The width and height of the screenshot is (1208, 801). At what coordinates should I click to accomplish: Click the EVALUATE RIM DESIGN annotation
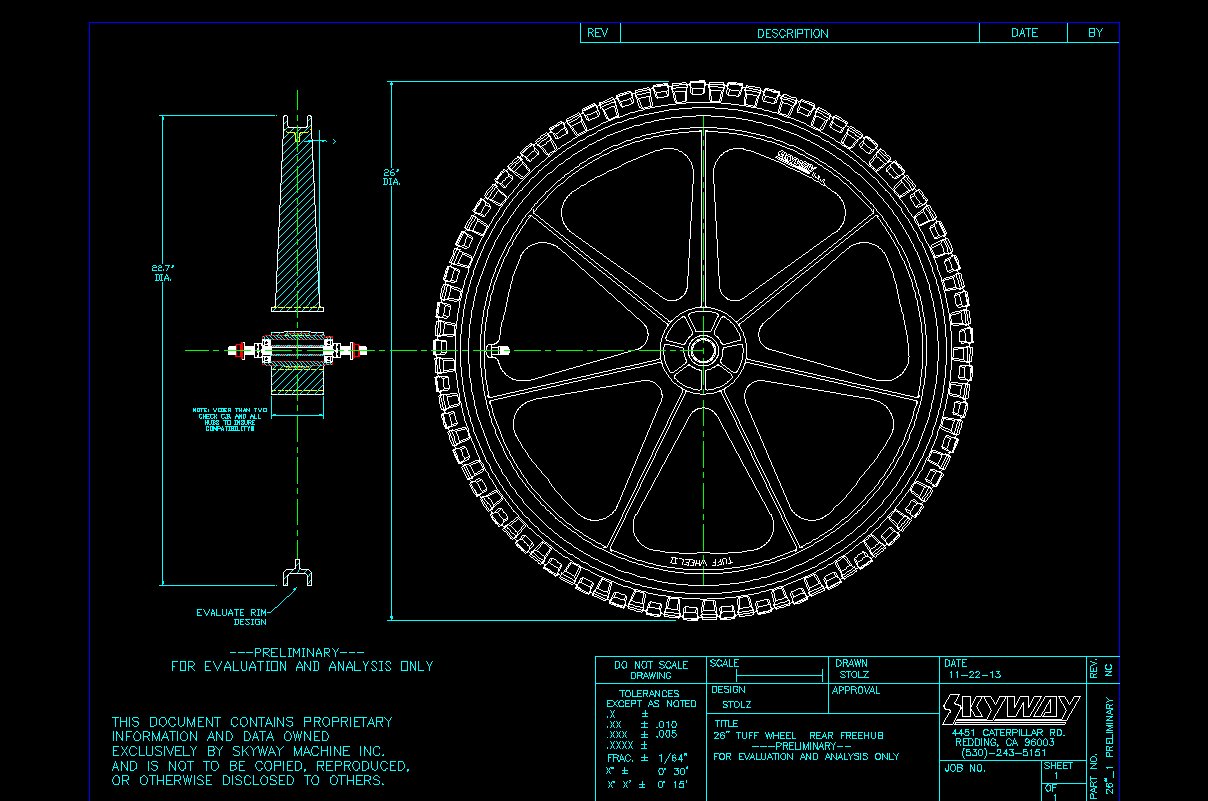(233, 617)
